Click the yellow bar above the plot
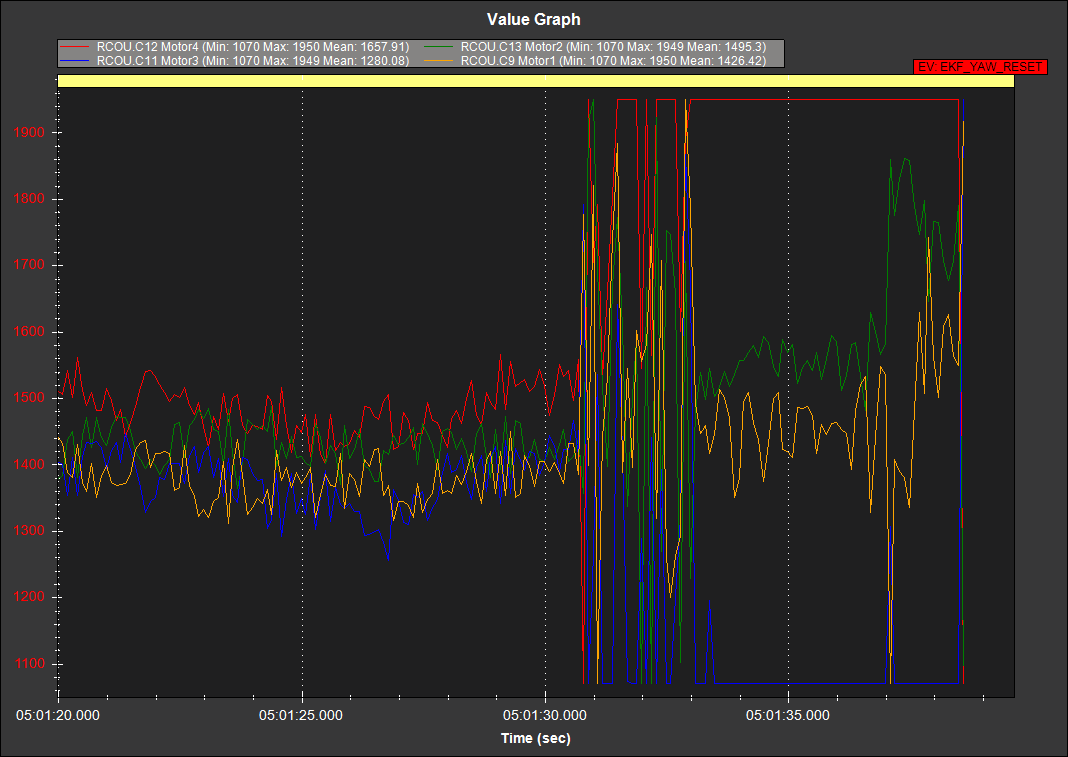This screenshot has height=757, width=1068. 535,81
